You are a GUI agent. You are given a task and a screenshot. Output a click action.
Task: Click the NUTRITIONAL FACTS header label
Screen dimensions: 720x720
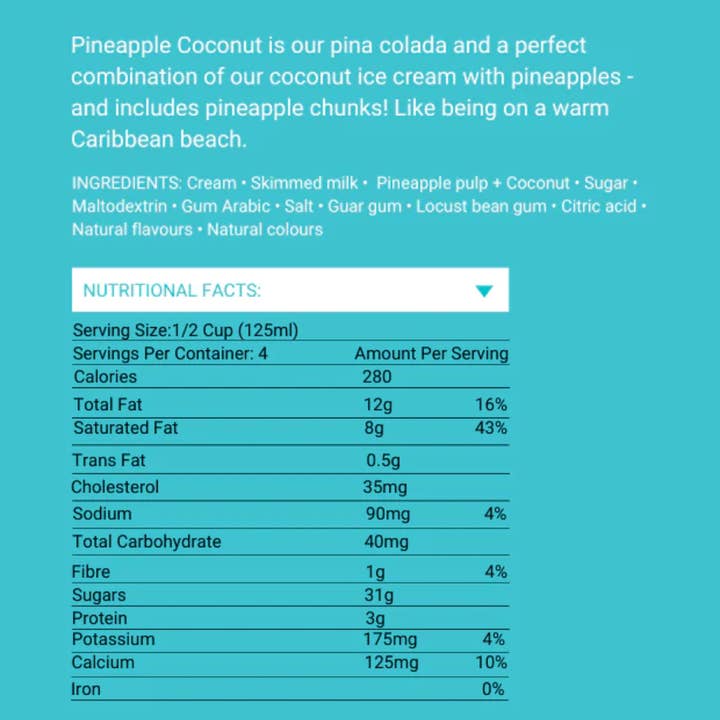click(x=172, y=291)
